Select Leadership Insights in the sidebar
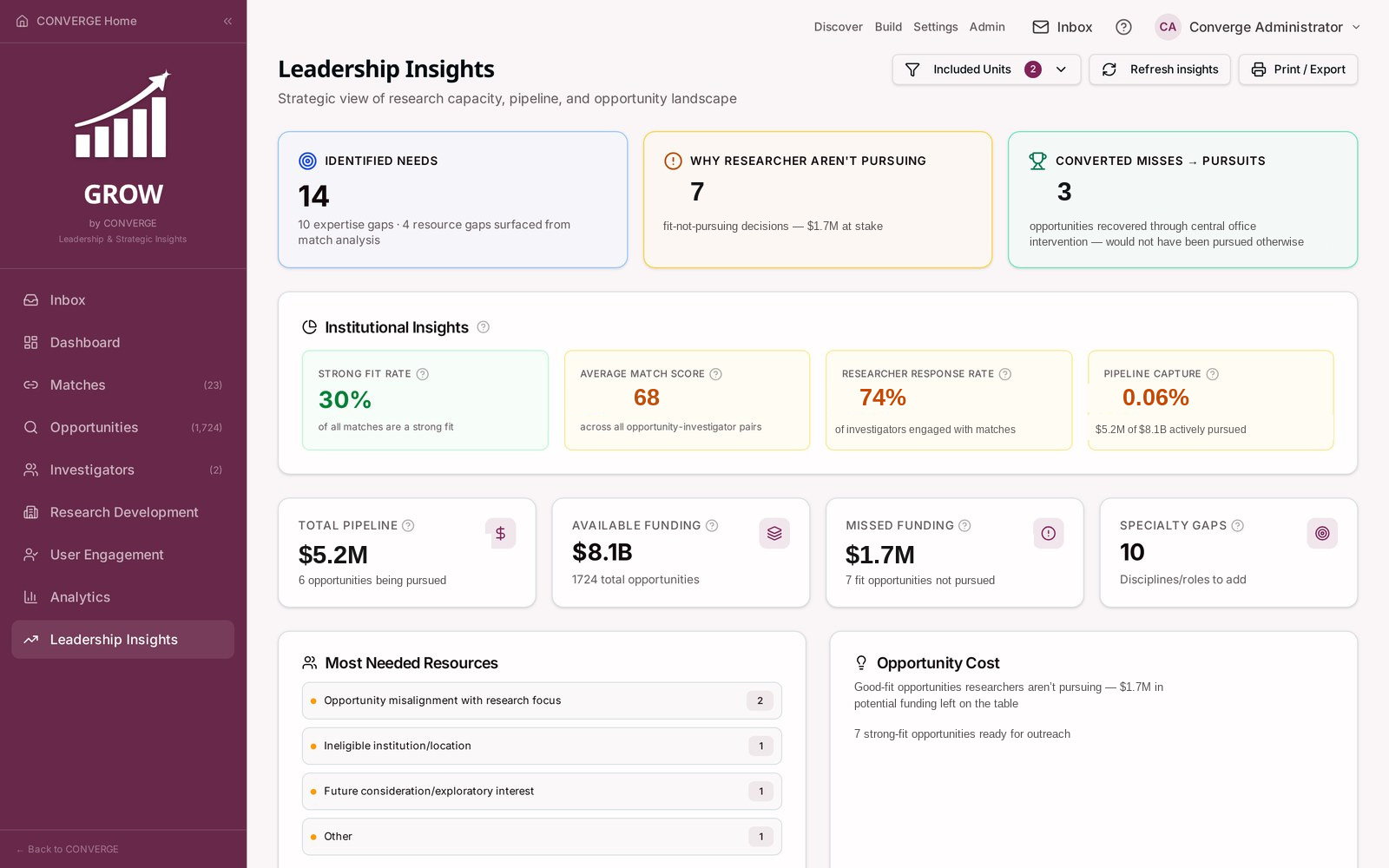Image resolution: width=1389 pixels, height=868 pixels. point(123,640)
